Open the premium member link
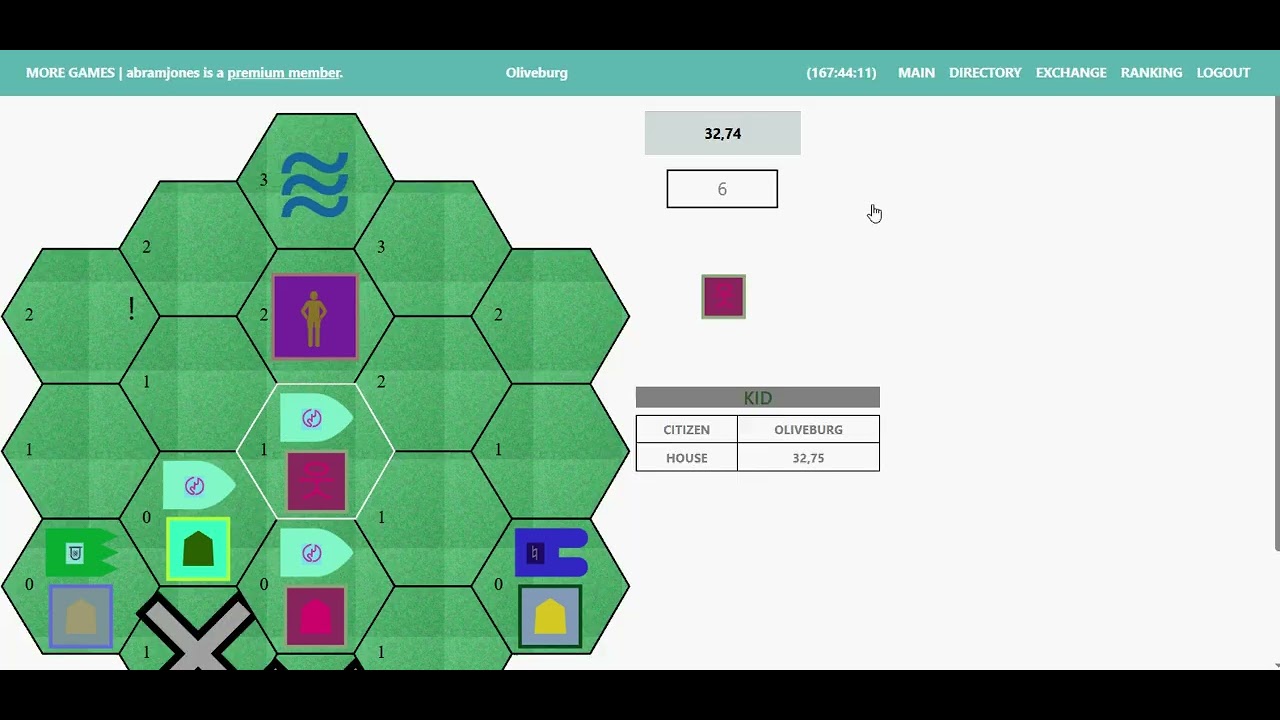Screen dimensions: 1280x720 (284, 73)
